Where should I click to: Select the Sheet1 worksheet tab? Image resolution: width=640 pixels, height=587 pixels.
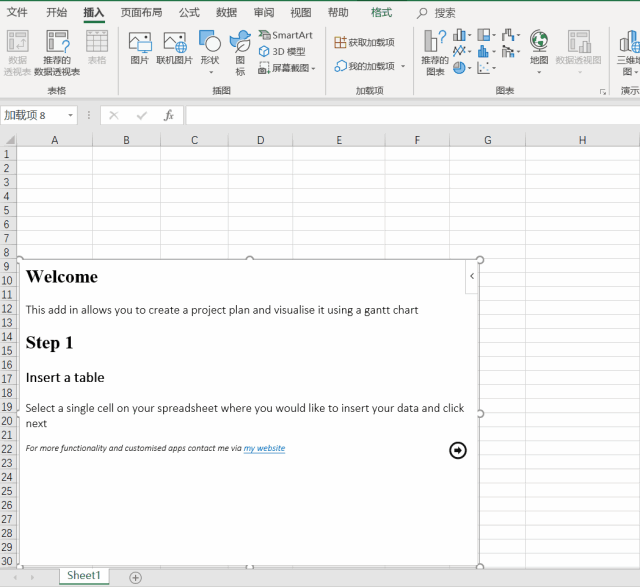coord(84,576)
